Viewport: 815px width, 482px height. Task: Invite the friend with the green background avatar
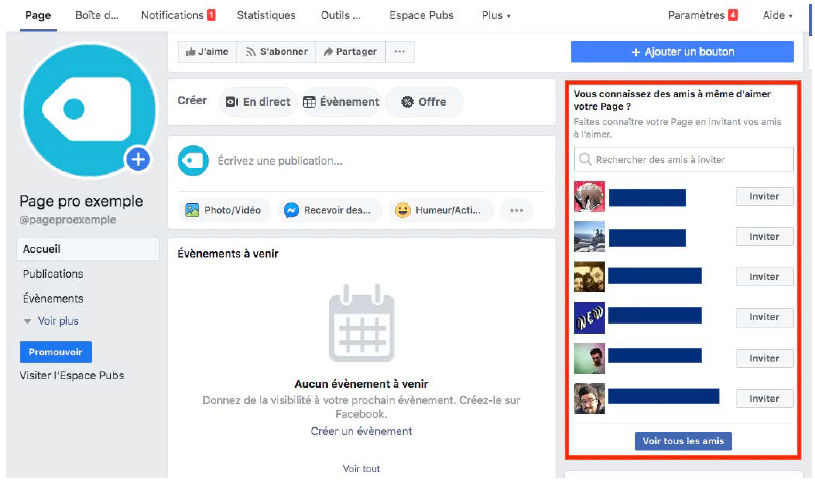tap(764, 358)
